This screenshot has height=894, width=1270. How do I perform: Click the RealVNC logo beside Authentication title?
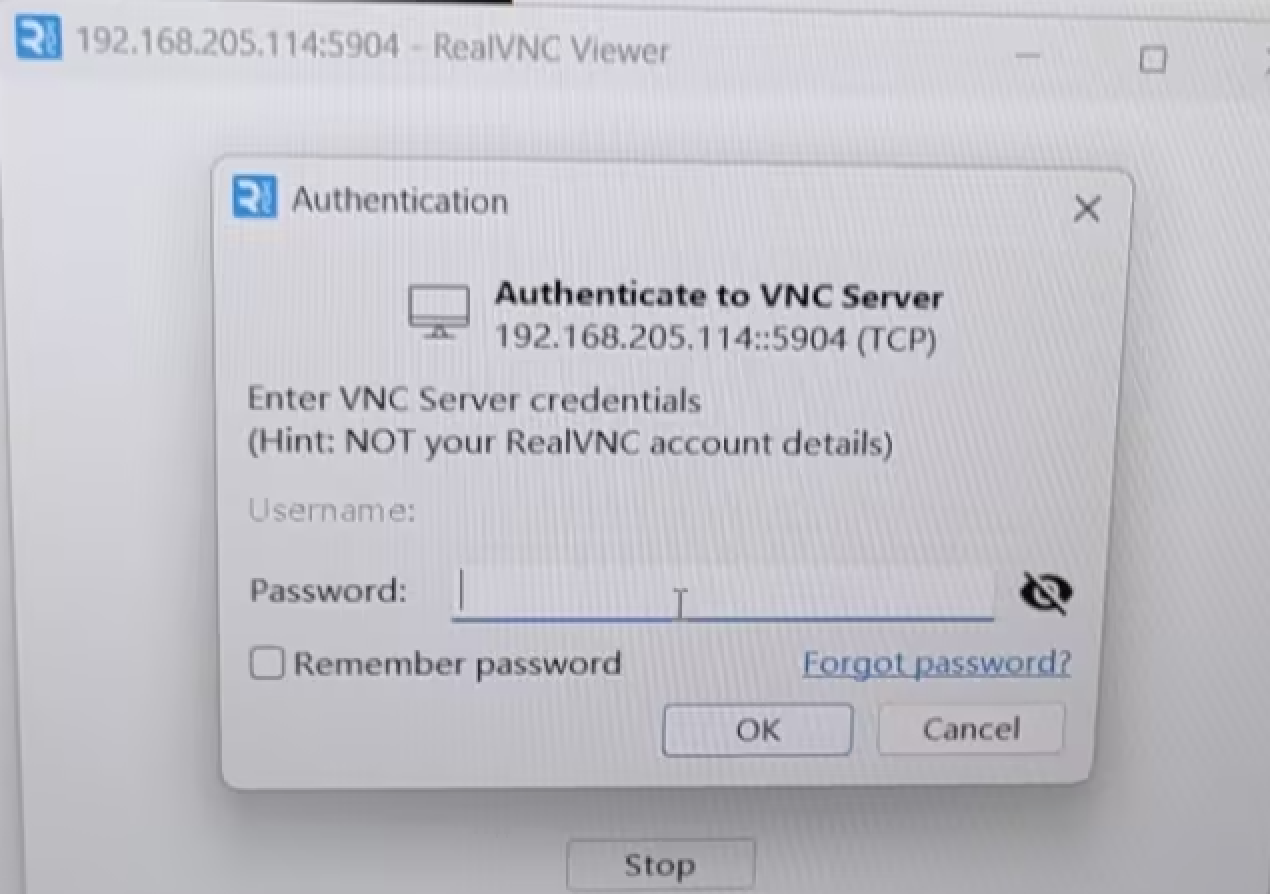(253, 197)
